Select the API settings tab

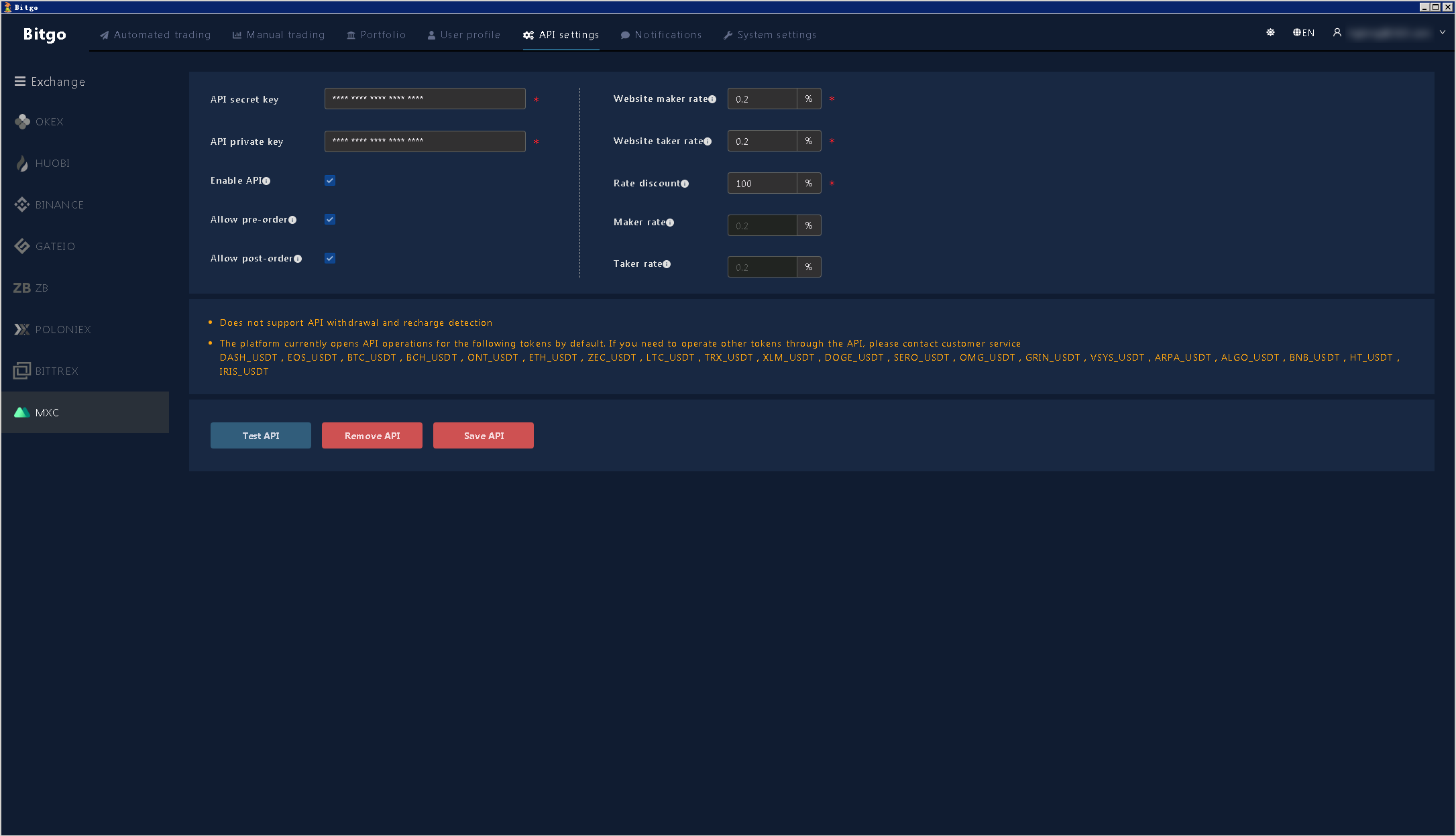(561, 35)
